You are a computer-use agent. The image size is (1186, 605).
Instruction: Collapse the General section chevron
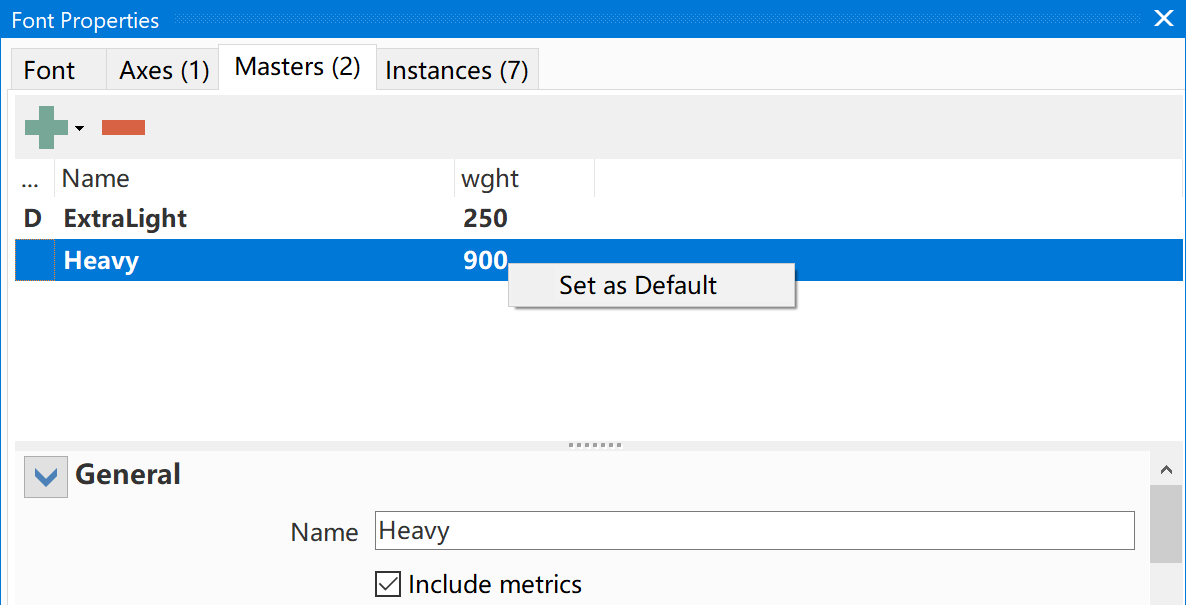point(46,476)
